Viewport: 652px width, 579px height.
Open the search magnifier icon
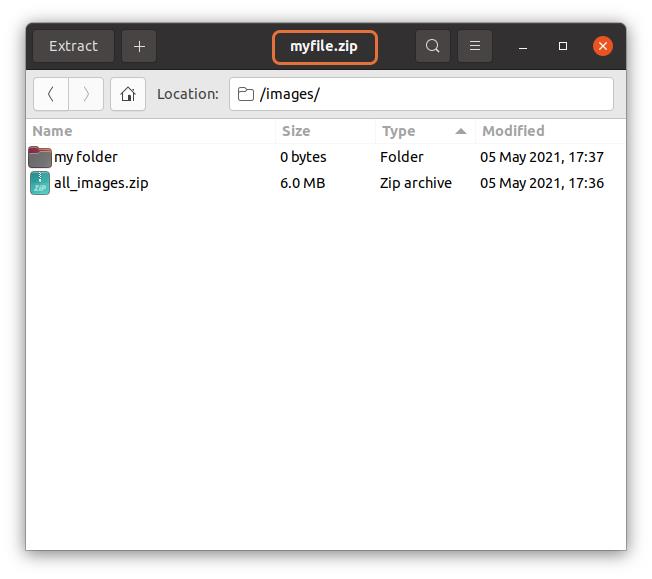pyautogui.click(x=432, y=46)
